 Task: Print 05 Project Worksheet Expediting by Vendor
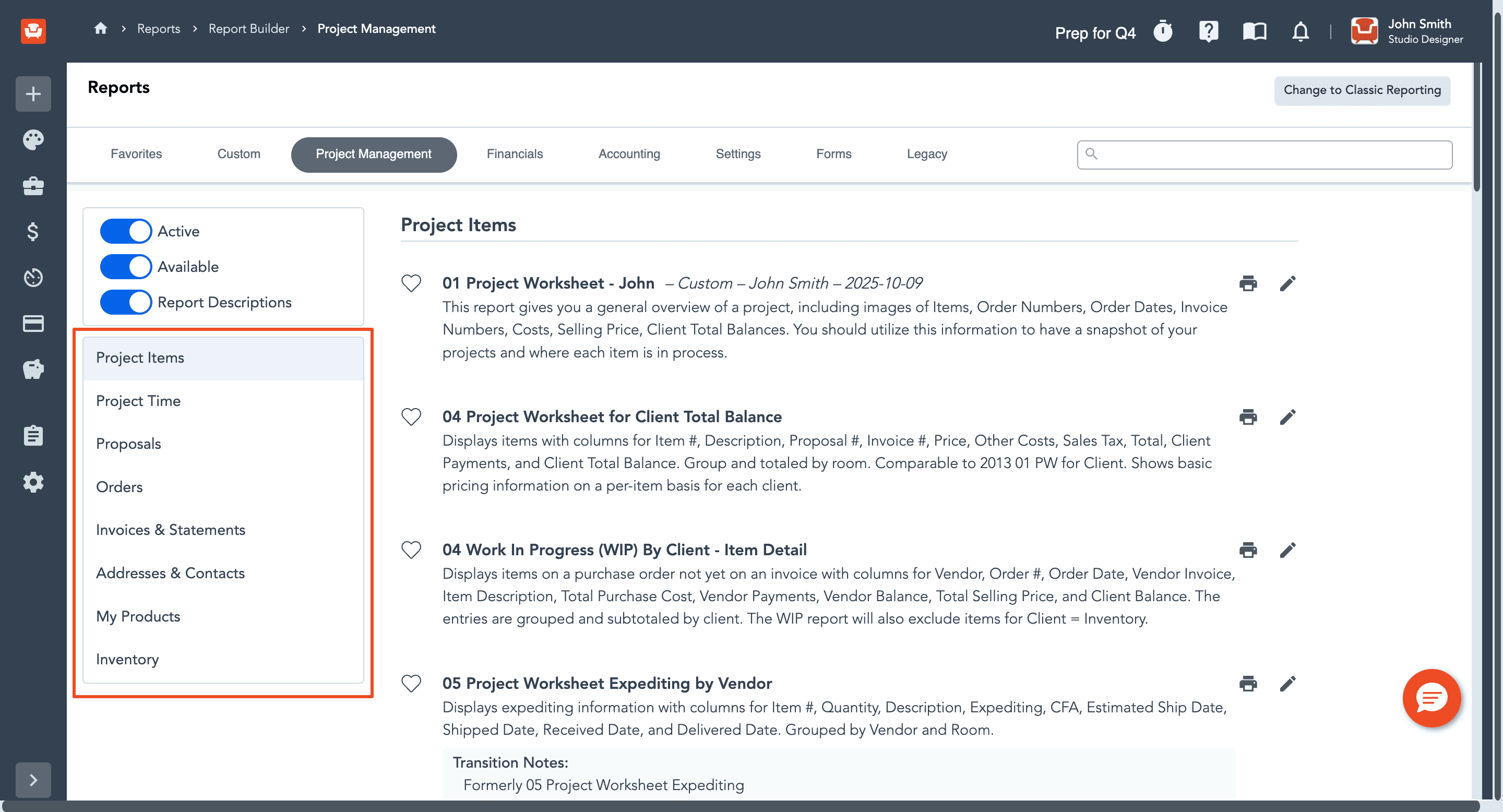1248,683
